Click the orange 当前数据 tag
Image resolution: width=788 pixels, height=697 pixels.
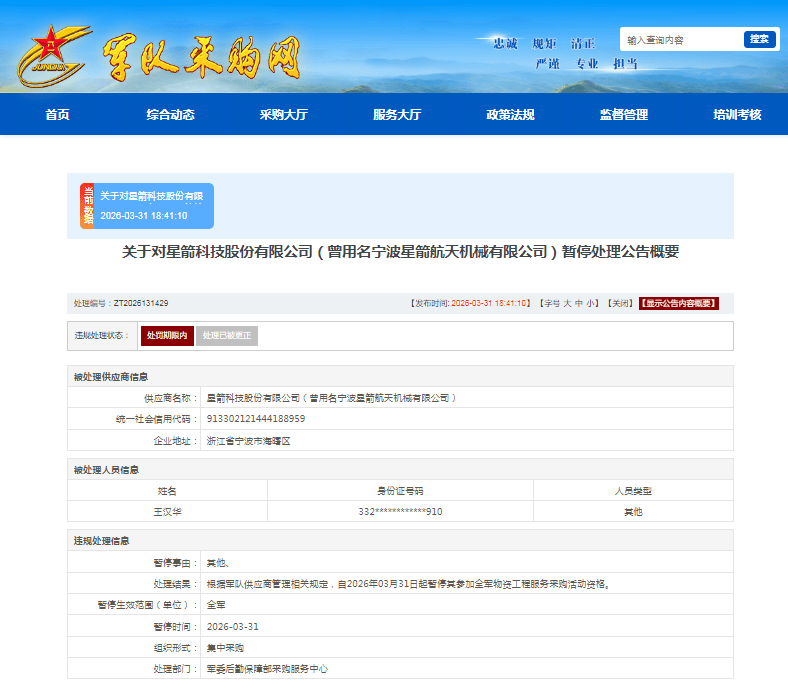click(87, 206)
